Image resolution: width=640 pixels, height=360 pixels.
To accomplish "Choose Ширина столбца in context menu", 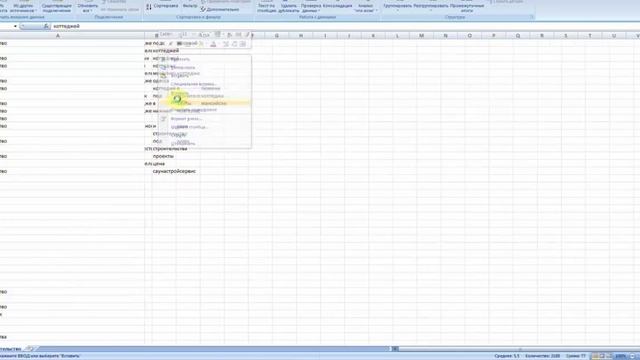I will click(205, 127).
